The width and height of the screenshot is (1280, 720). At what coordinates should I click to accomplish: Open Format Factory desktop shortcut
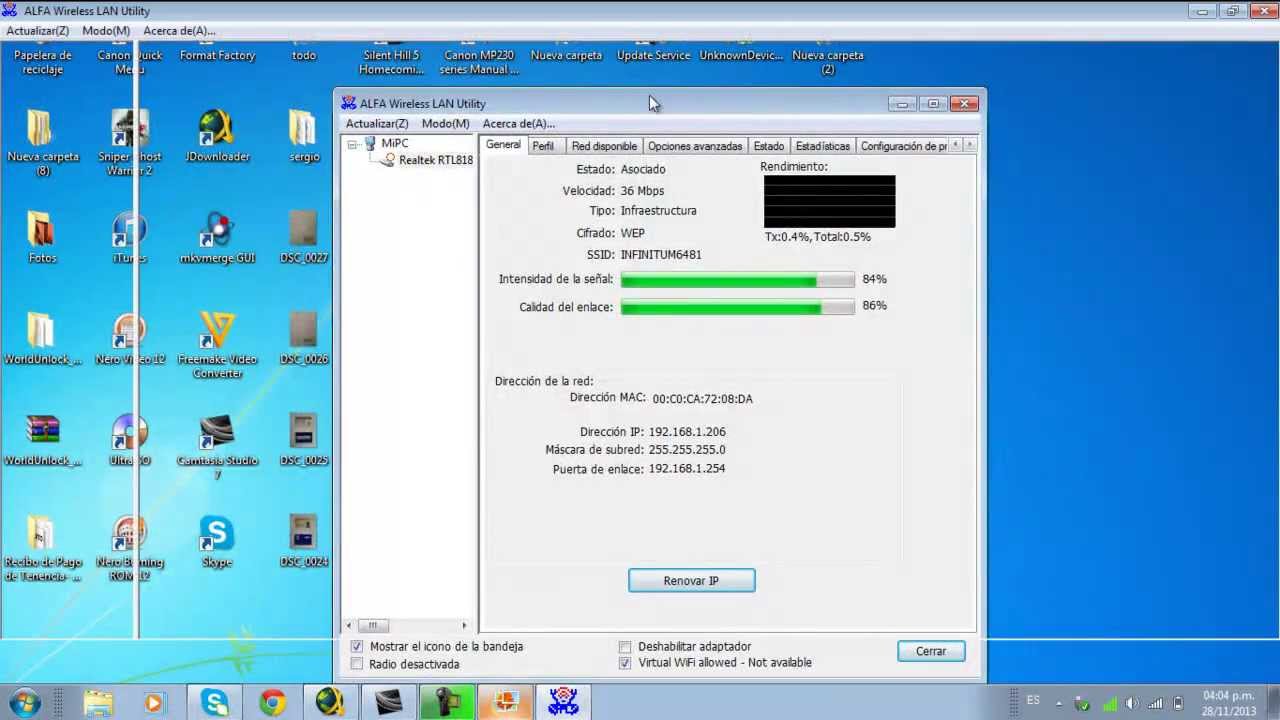(217, 56)
